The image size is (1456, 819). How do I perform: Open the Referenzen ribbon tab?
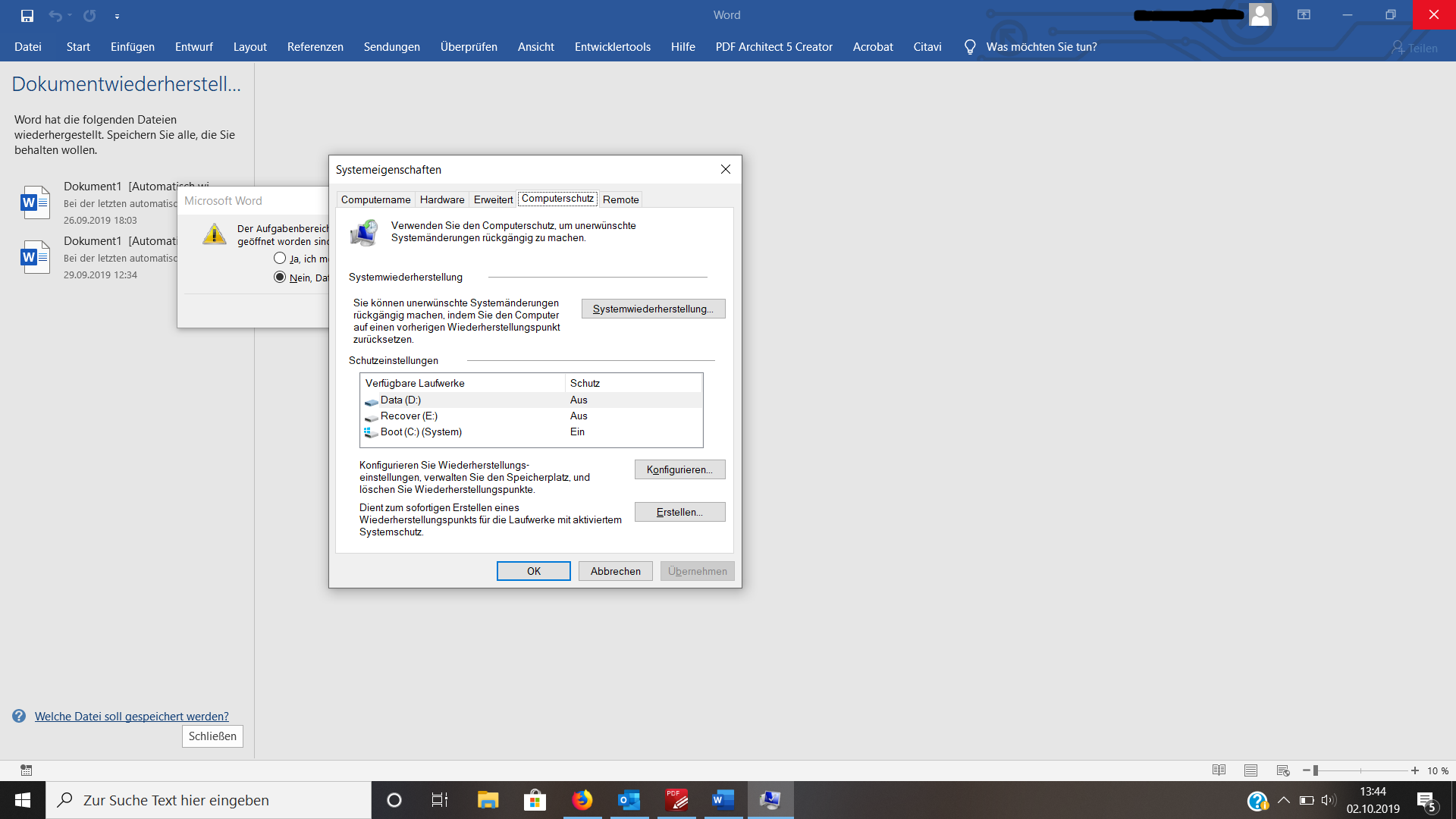[315, 46]
